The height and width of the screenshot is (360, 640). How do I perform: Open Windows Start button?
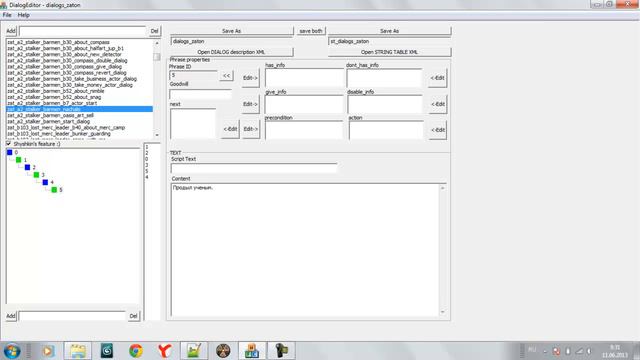point(12,351)
